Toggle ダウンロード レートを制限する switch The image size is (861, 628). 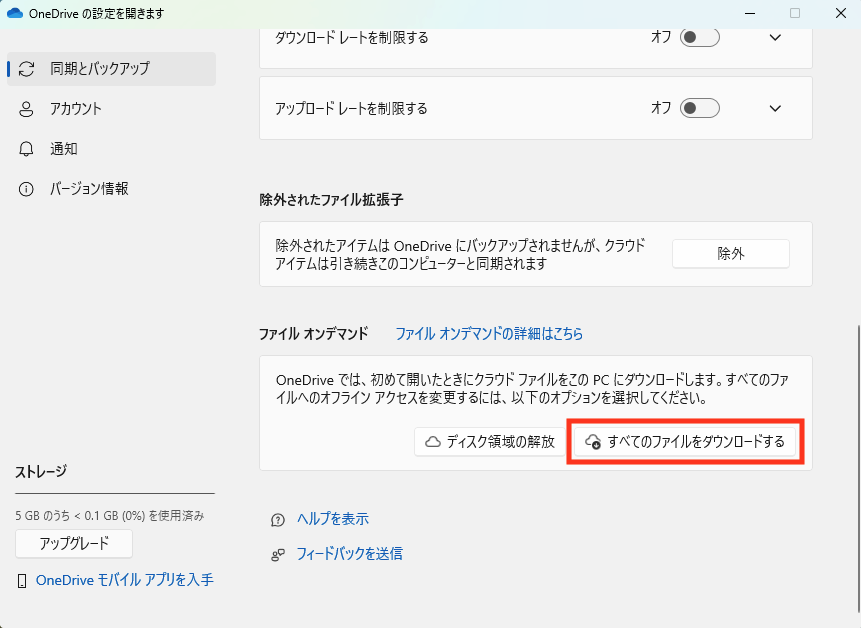coord(700,37)
